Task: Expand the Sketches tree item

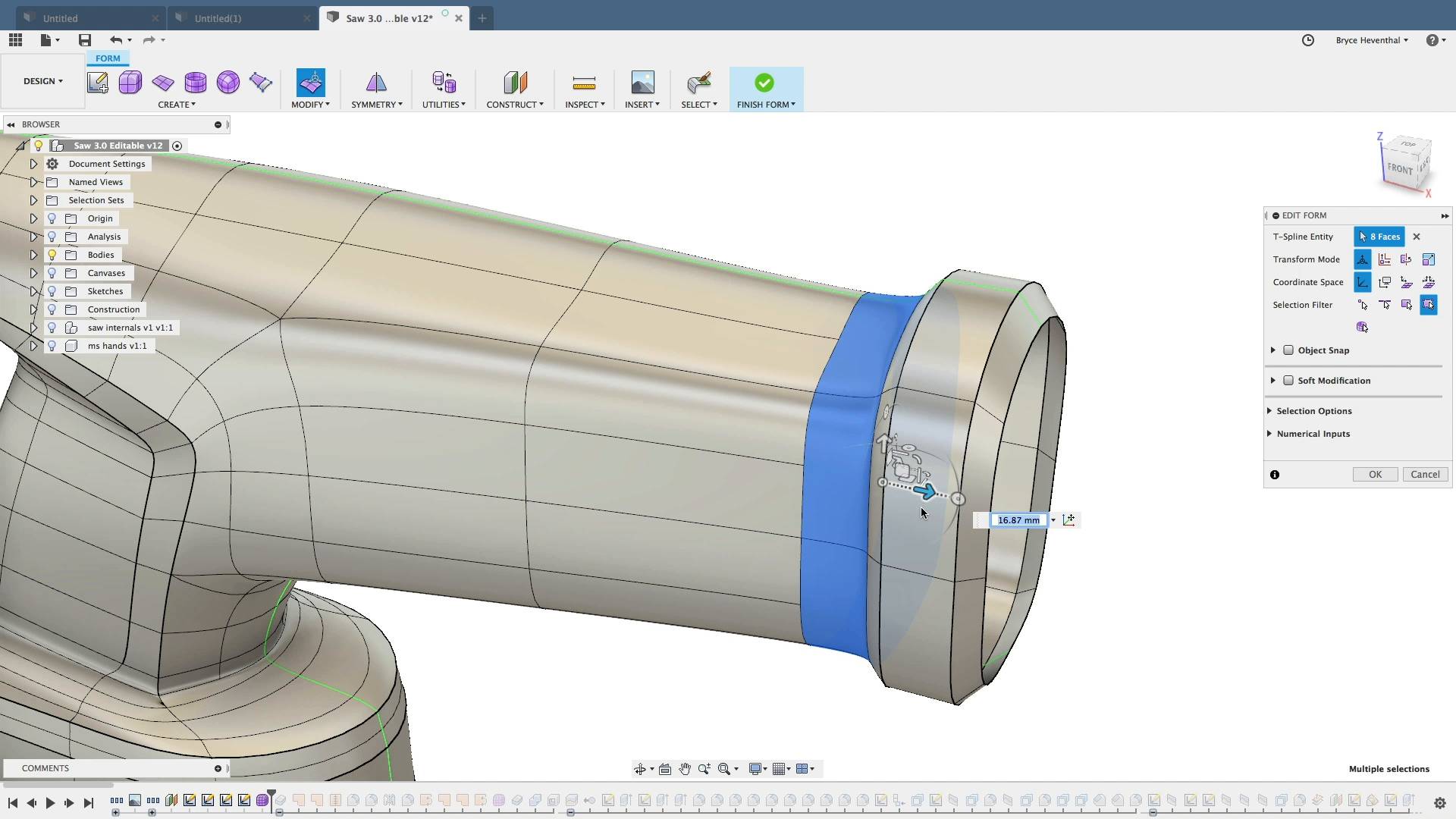Action: [x=33, y=291]
